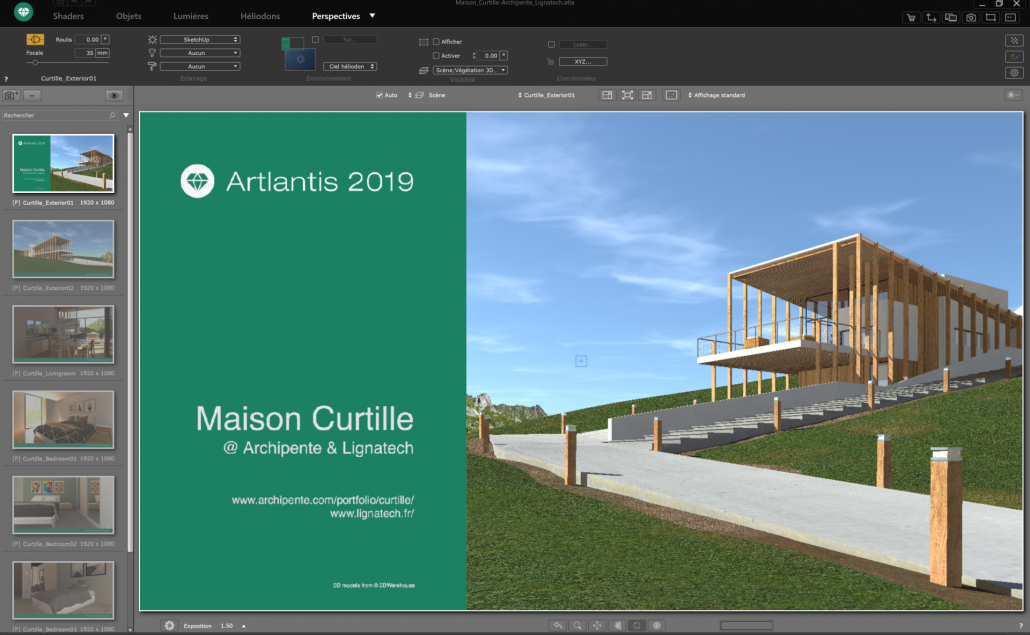This screenshot has height=635, width=1030.
Task: Click the mm unit button beside Focale
Action: tap(102, 53)
